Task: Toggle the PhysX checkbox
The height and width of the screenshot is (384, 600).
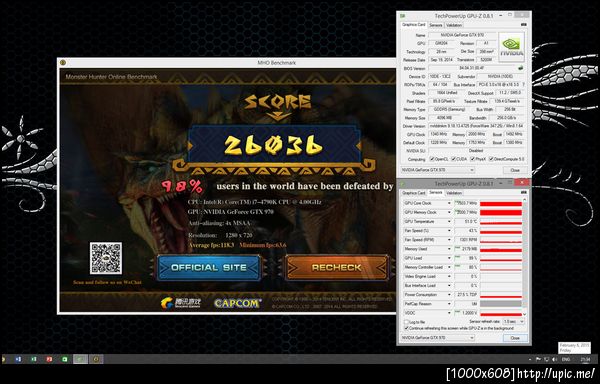Action: point(474,159)
